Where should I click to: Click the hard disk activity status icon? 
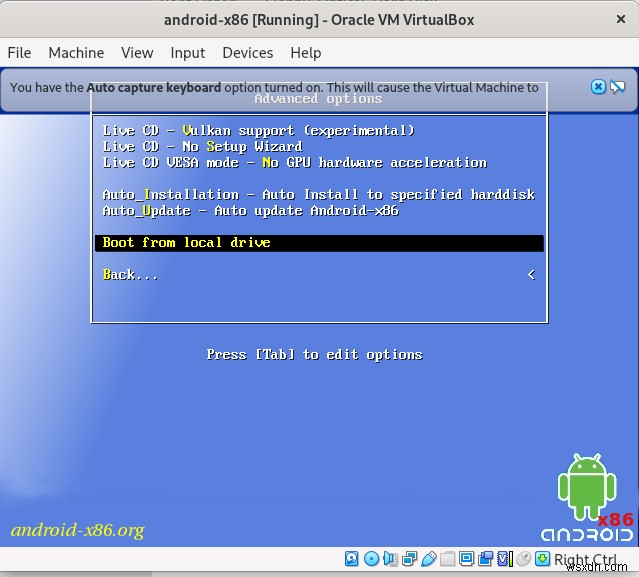tap(351, 559)
